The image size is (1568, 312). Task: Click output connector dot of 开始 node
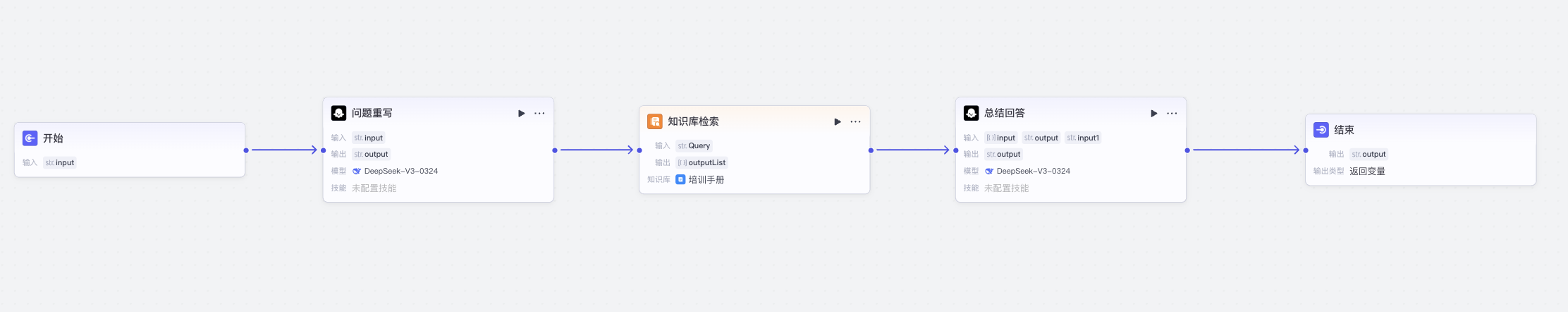pos(246,150)
